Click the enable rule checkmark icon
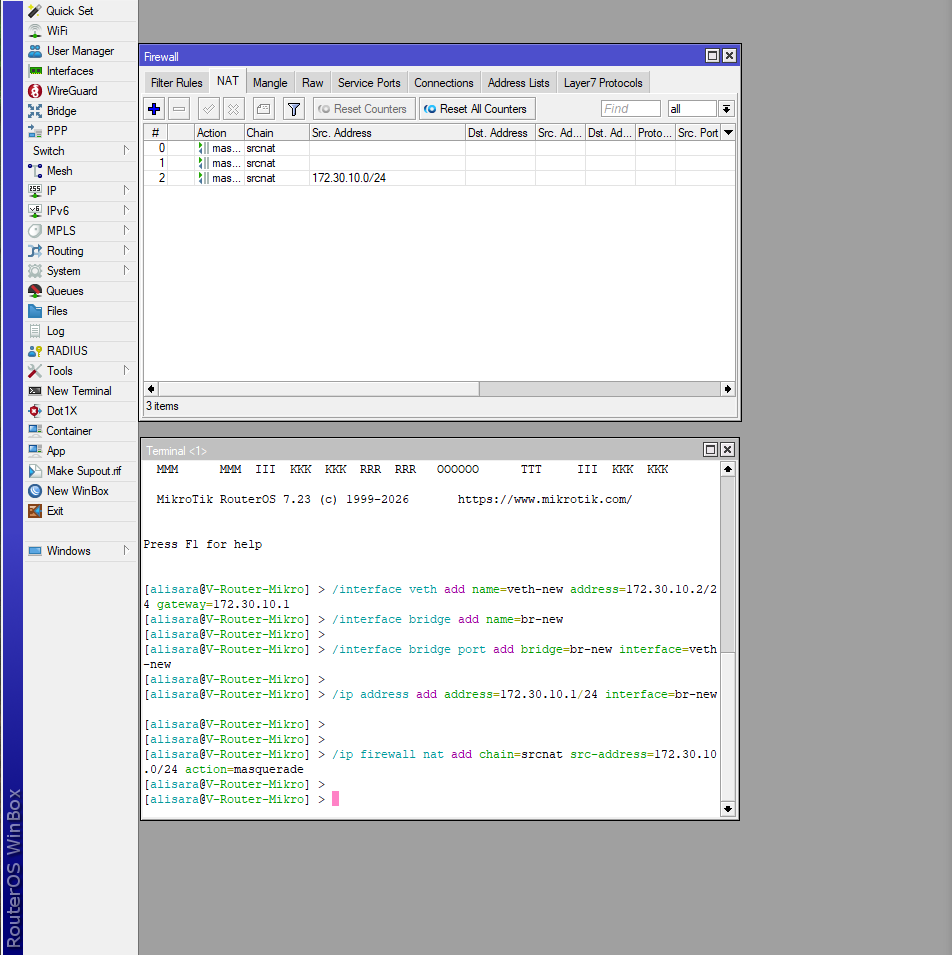 tap(209, 109)
